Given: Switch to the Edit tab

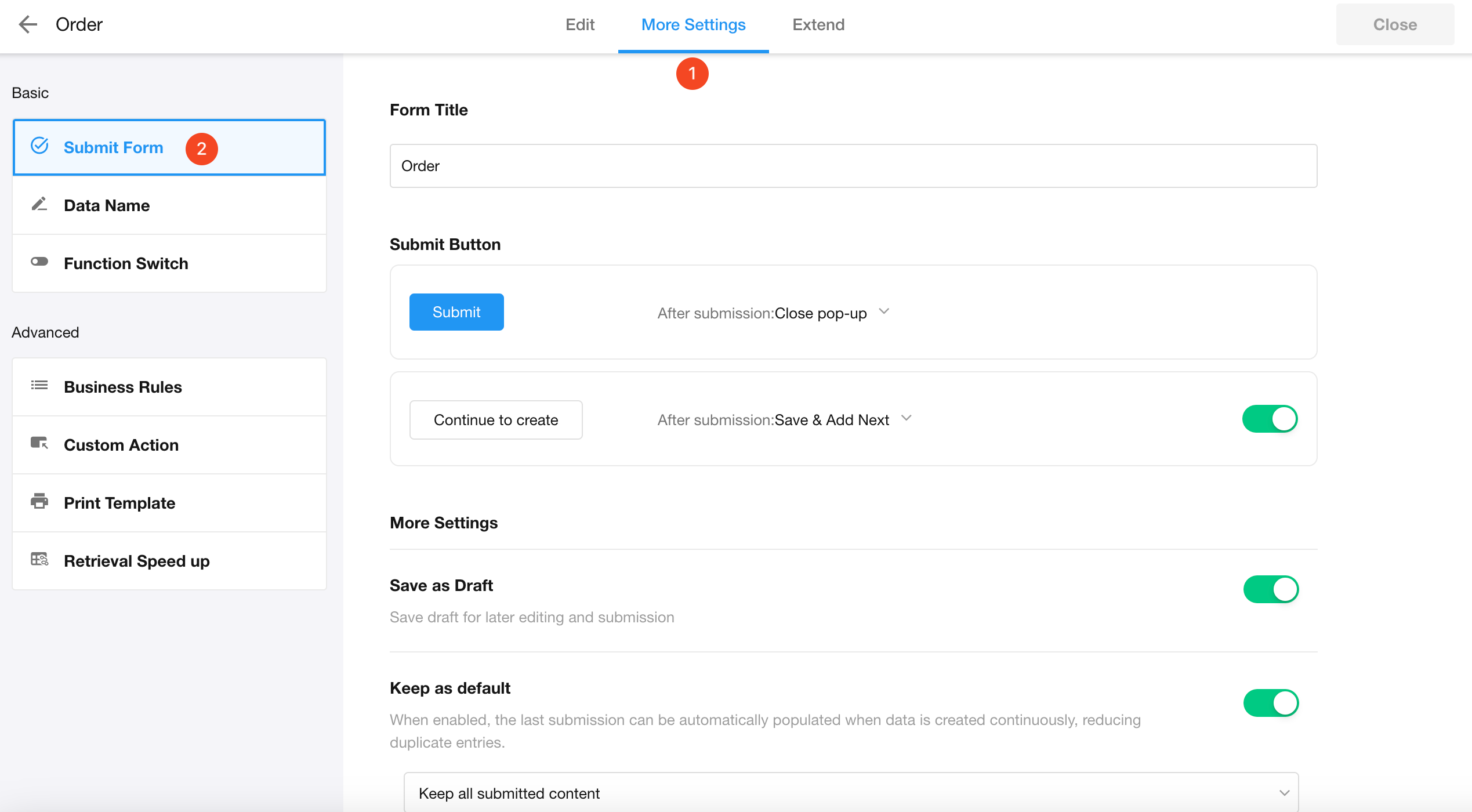Looking at the screenshot, I should click(x=579, y=24).
